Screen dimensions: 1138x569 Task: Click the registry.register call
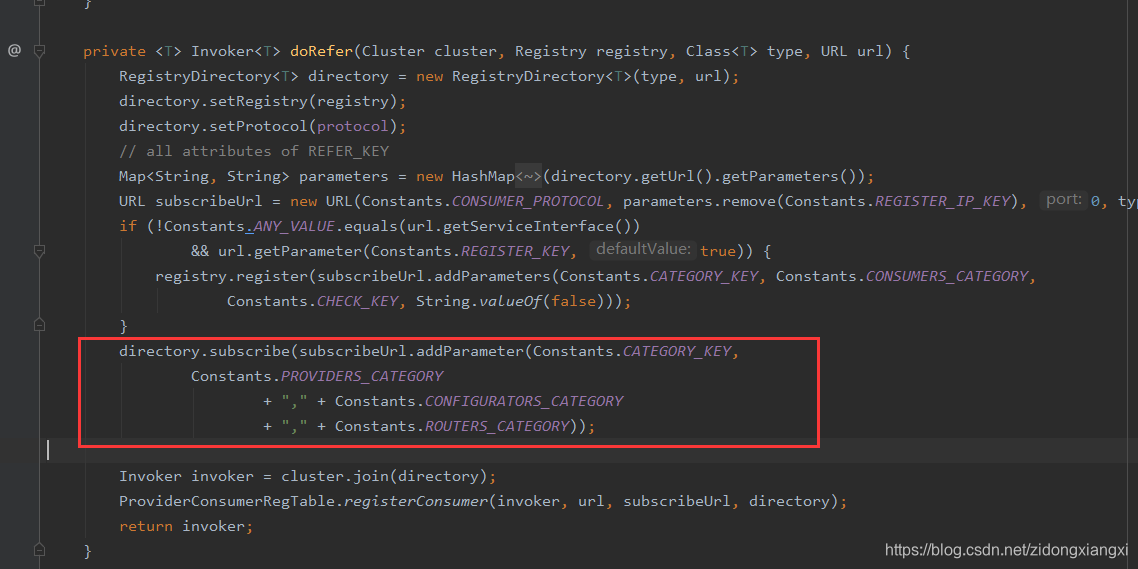(232, 277)
